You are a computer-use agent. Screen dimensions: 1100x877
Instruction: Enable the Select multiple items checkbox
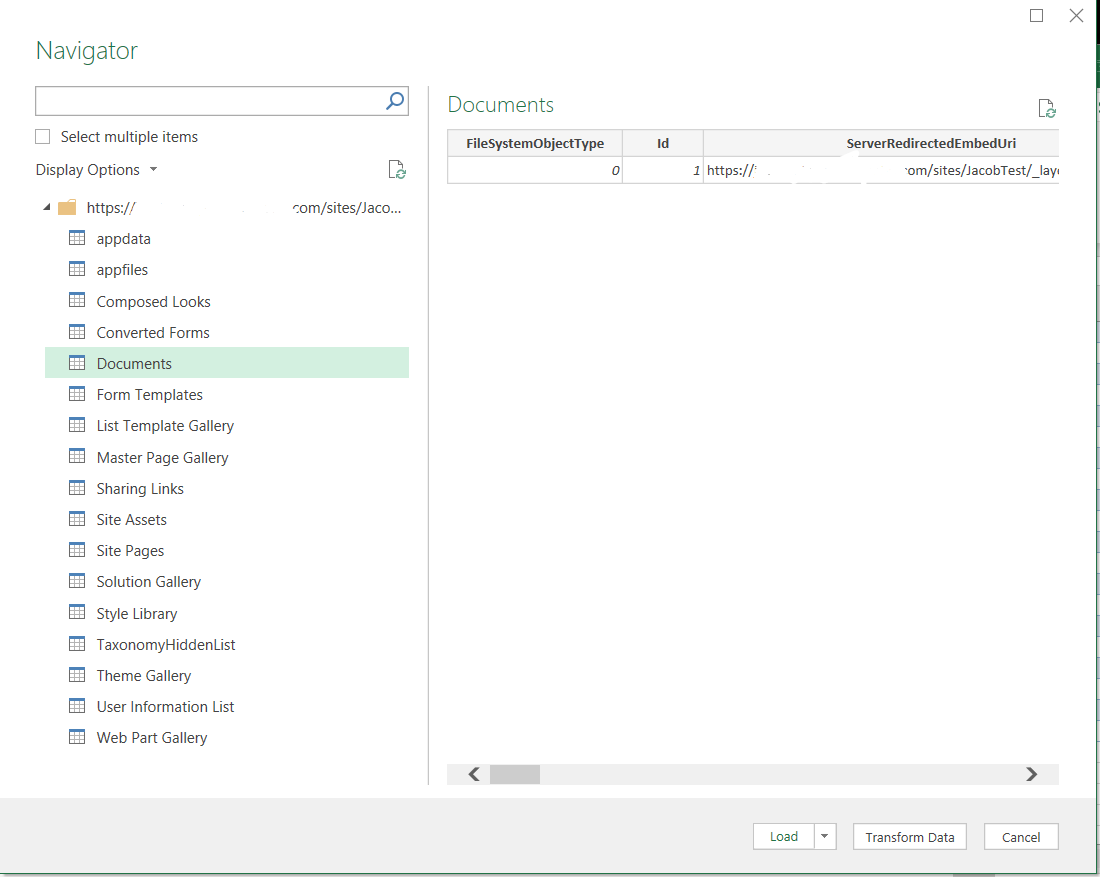coord(43,137)
